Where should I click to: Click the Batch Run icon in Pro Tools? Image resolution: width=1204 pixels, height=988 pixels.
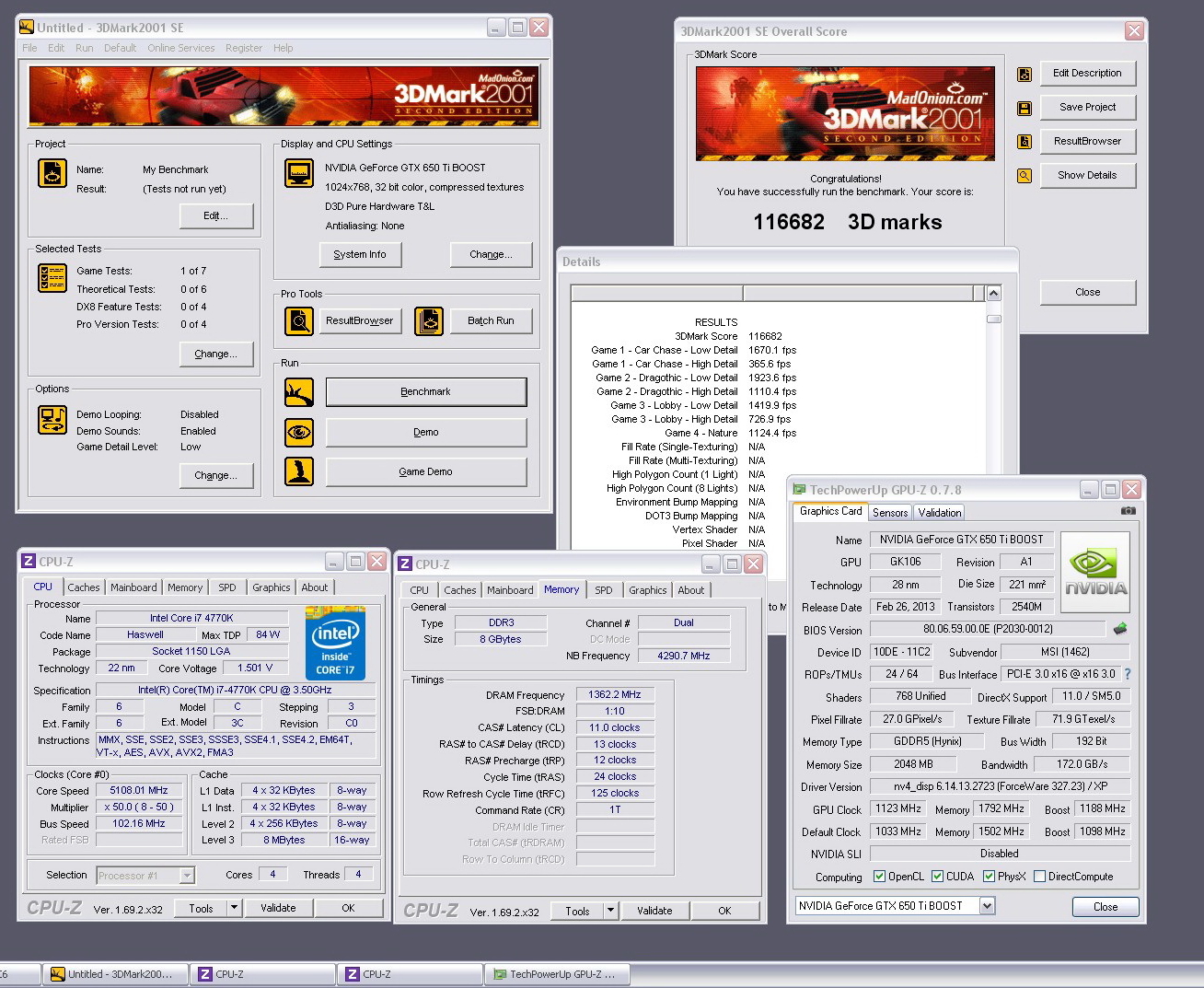coord(429,320)
